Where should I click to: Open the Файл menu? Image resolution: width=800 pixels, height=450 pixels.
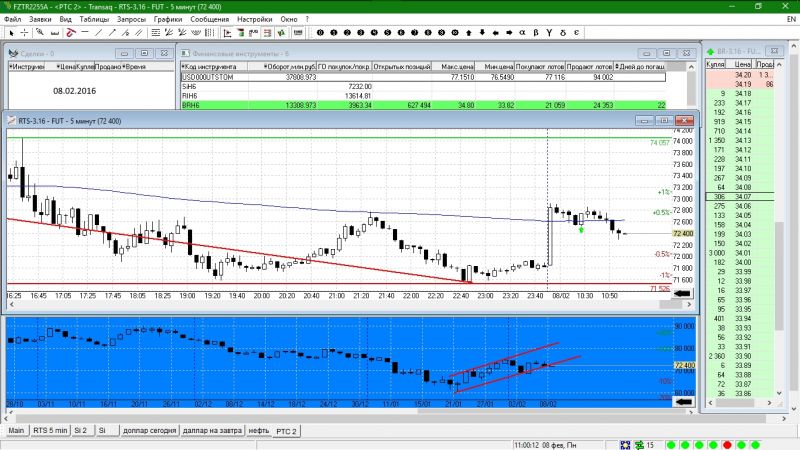tap(13, 19)
